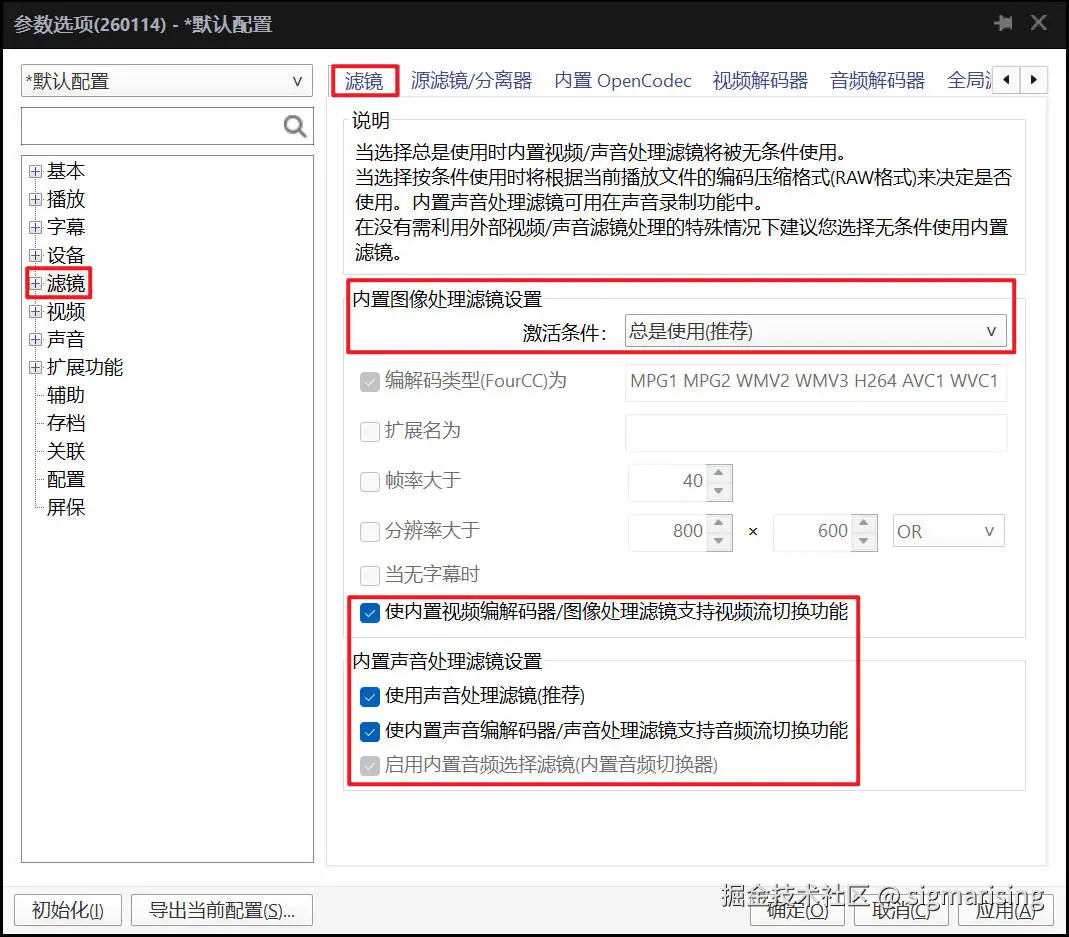Image resolution: width=1069 pixels, height=937 pixels.
Task: Uncheck 使用声音处理滤镜(推荐)
Action: [369, 695]
